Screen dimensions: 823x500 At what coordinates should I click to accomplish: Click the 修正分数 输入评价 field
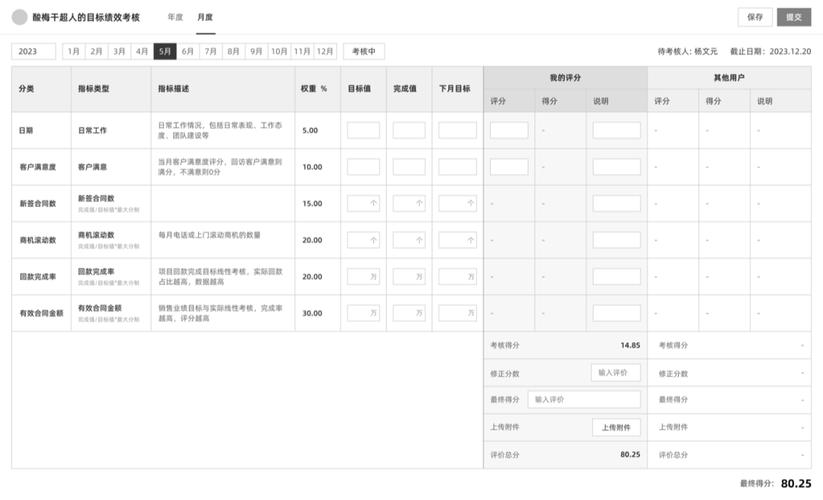pos(616,373)
